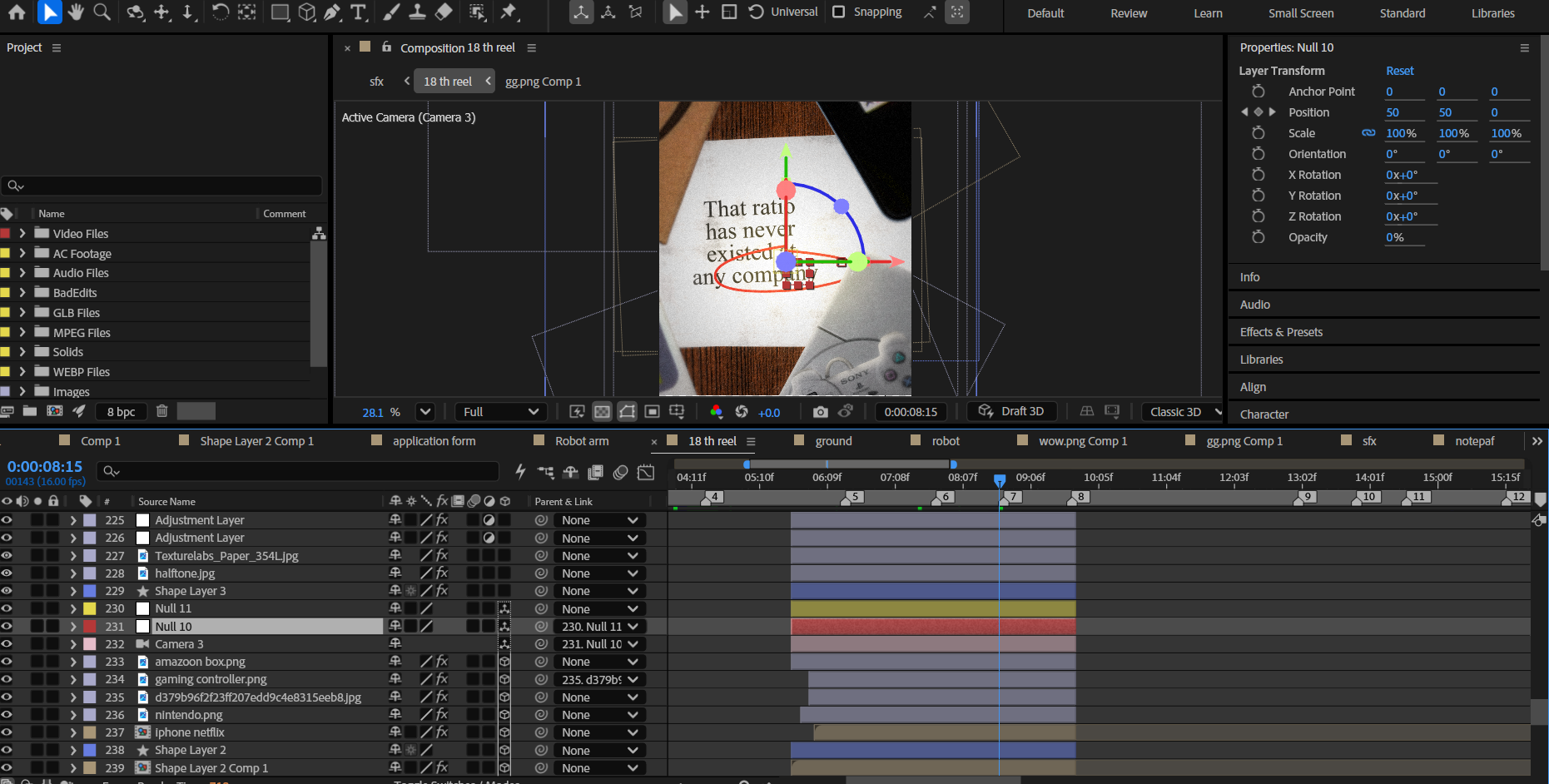Reset the Layer Transform properties
This screenshot has height=784, width=1549.
coord(1399,71)
